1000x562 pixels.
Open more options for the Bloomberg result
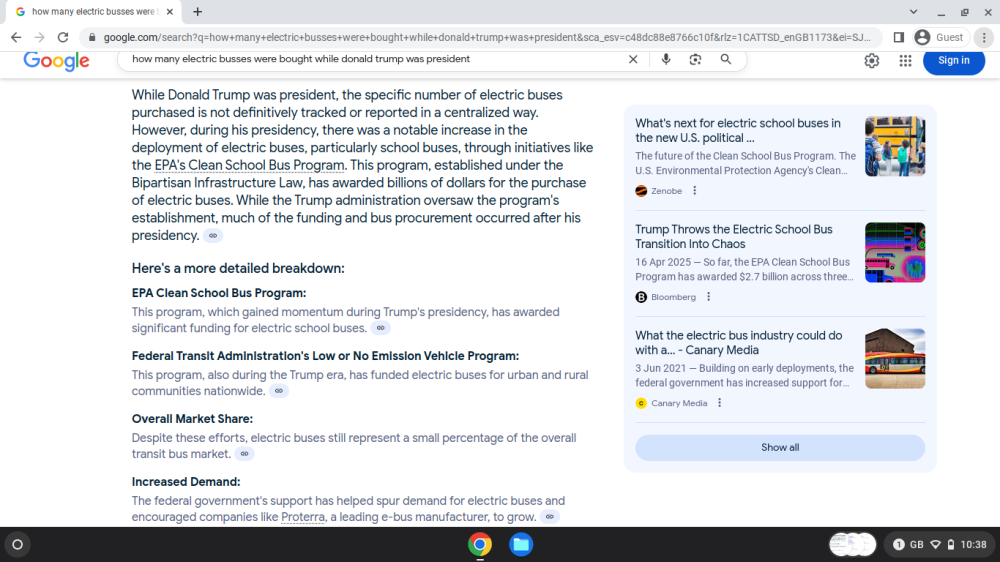click(709, 297)
